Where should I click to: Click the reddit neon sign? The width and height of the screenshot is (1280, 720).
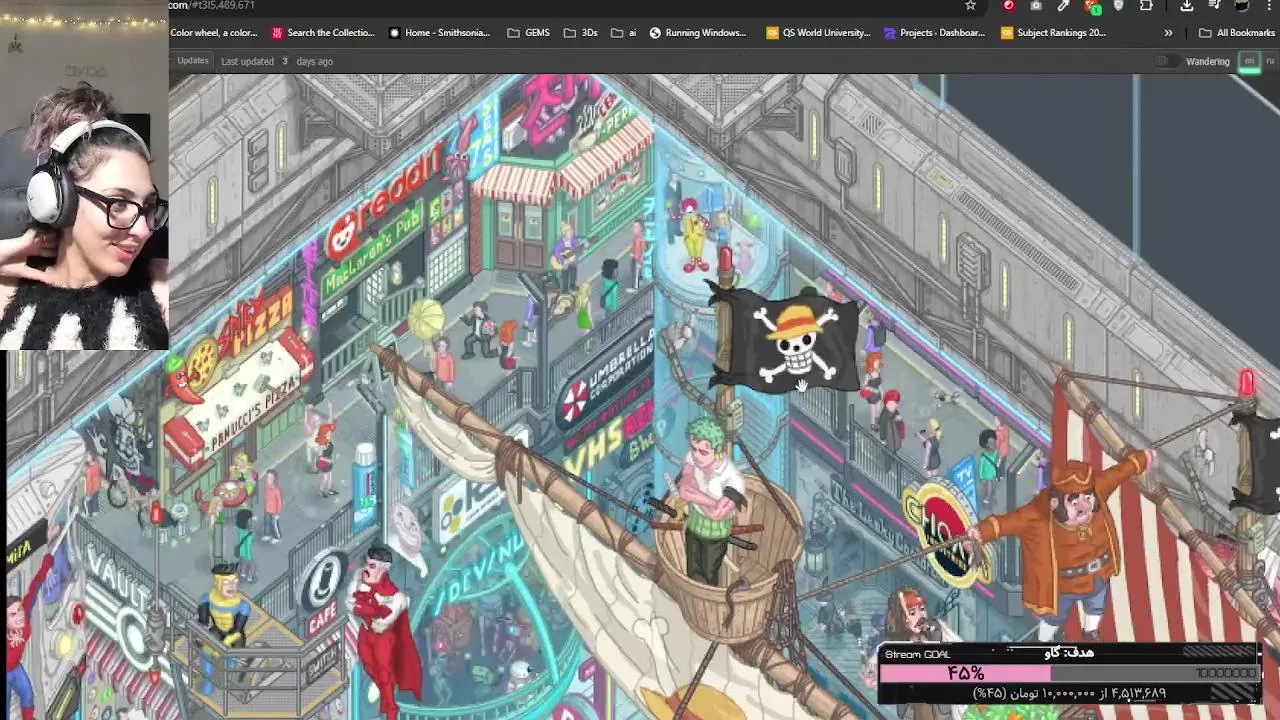coord(387,205)
